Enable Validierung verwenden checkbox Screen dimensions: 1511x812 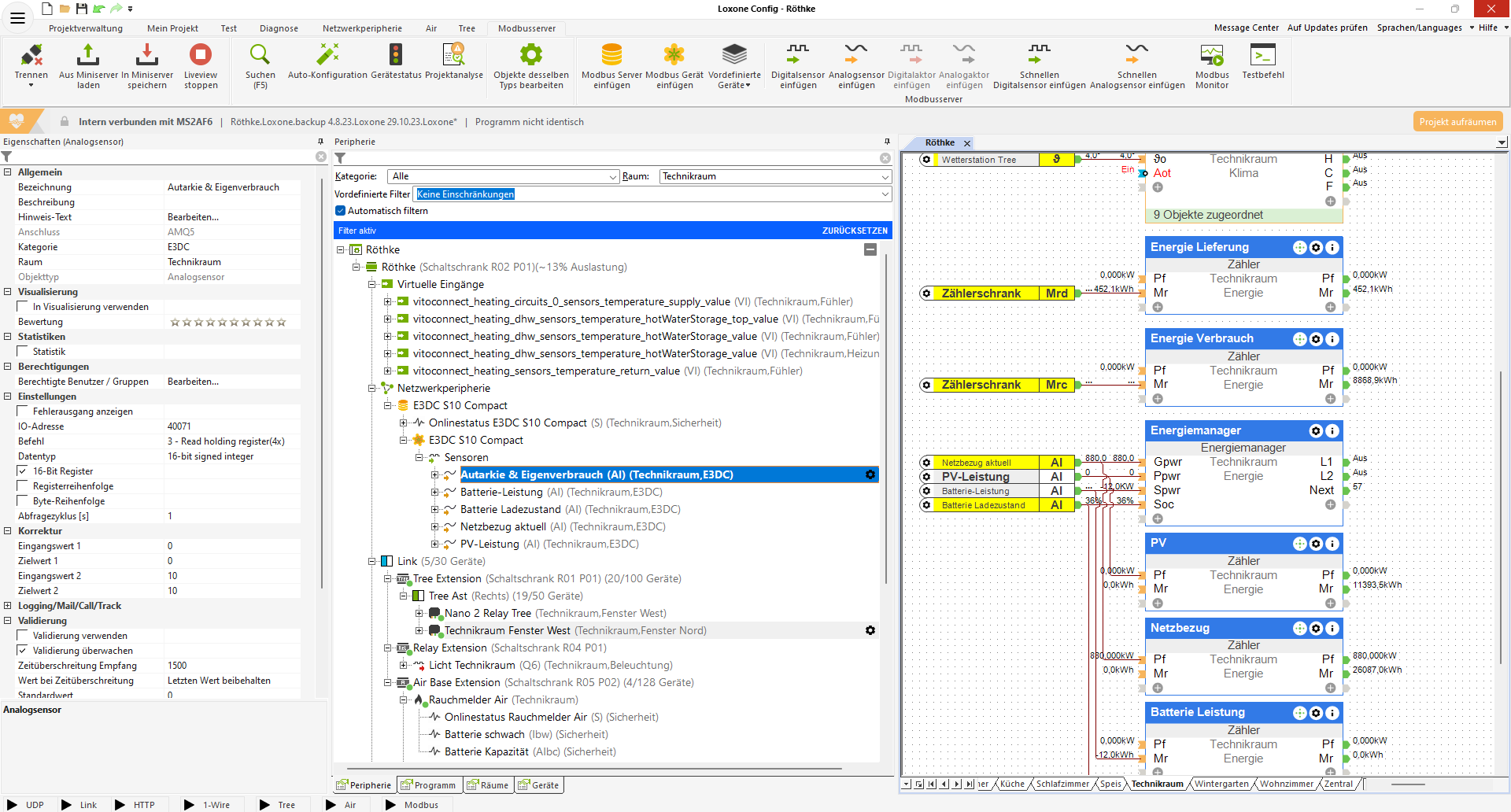[x=23, y=636]
